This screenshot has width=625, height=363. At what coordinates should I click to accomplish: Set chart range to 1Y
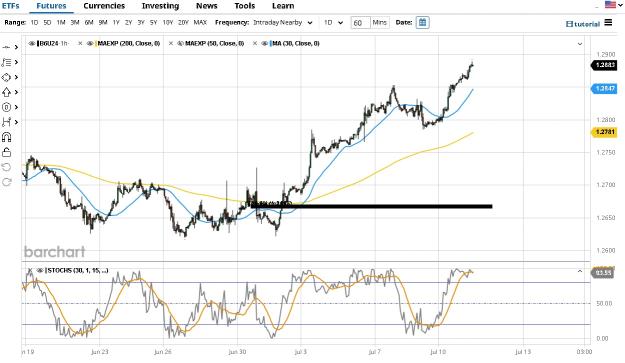pos(116,22)
